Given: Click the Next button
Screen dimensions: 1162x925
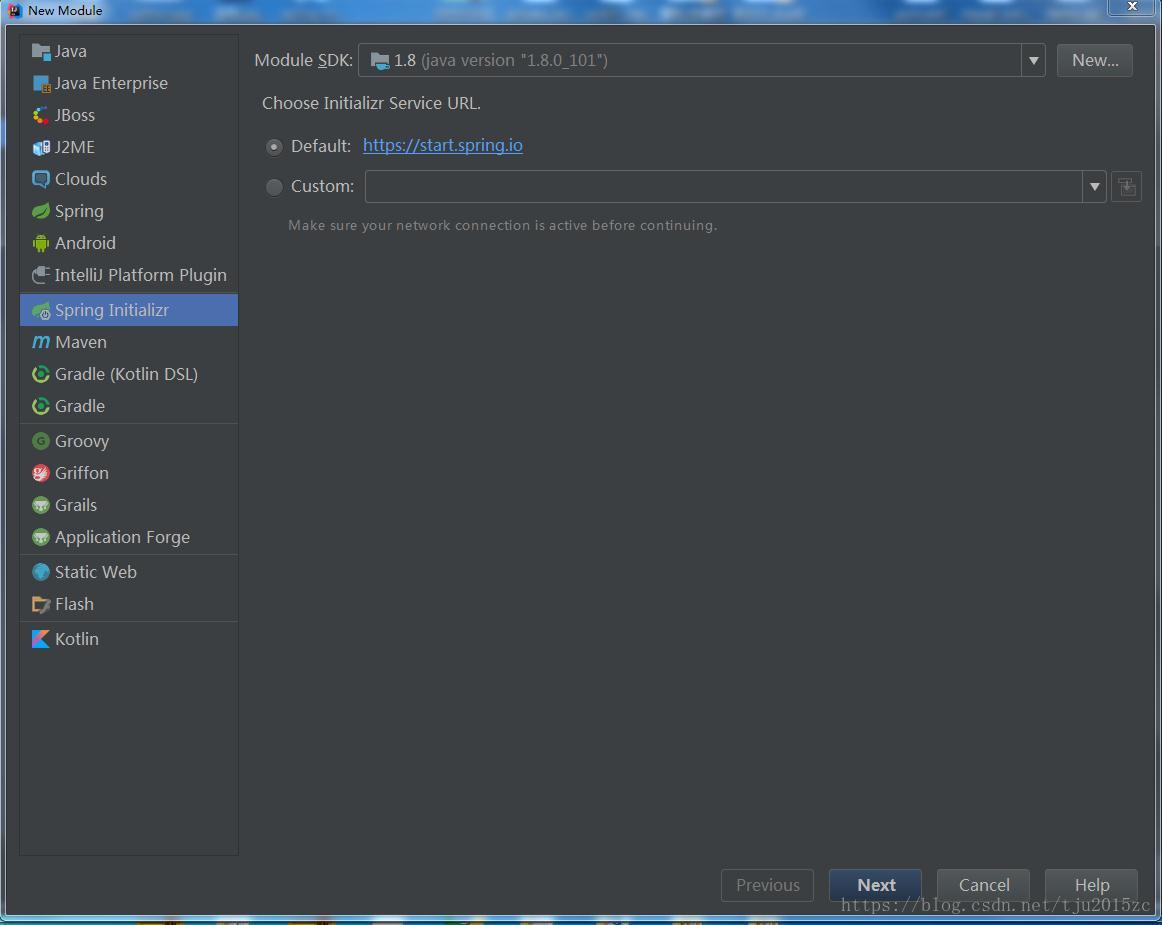Looking at the screenshot, I should pos(875,885).
